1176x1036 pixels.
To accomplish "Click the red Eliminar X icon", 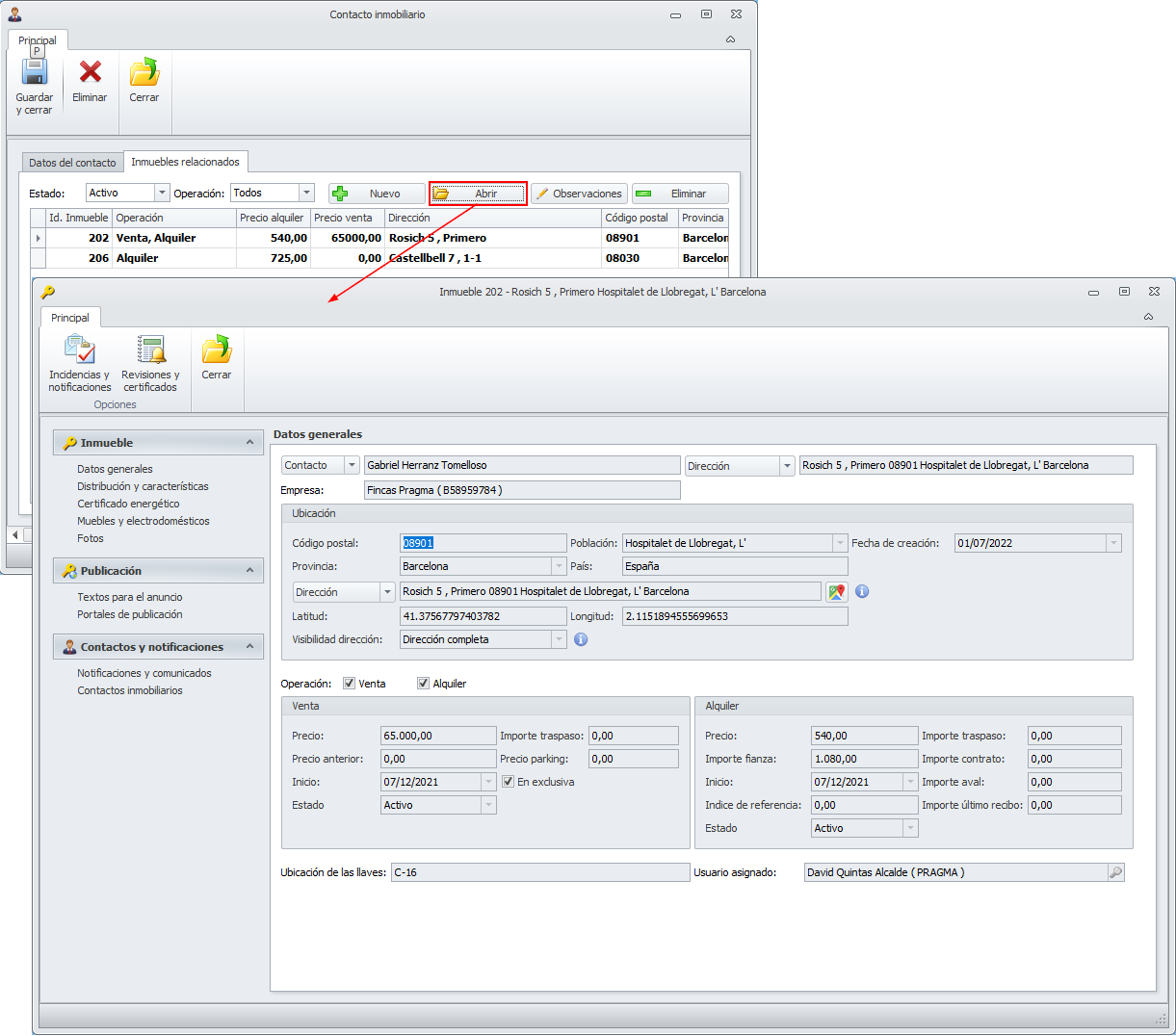I will tap(90, 73).
